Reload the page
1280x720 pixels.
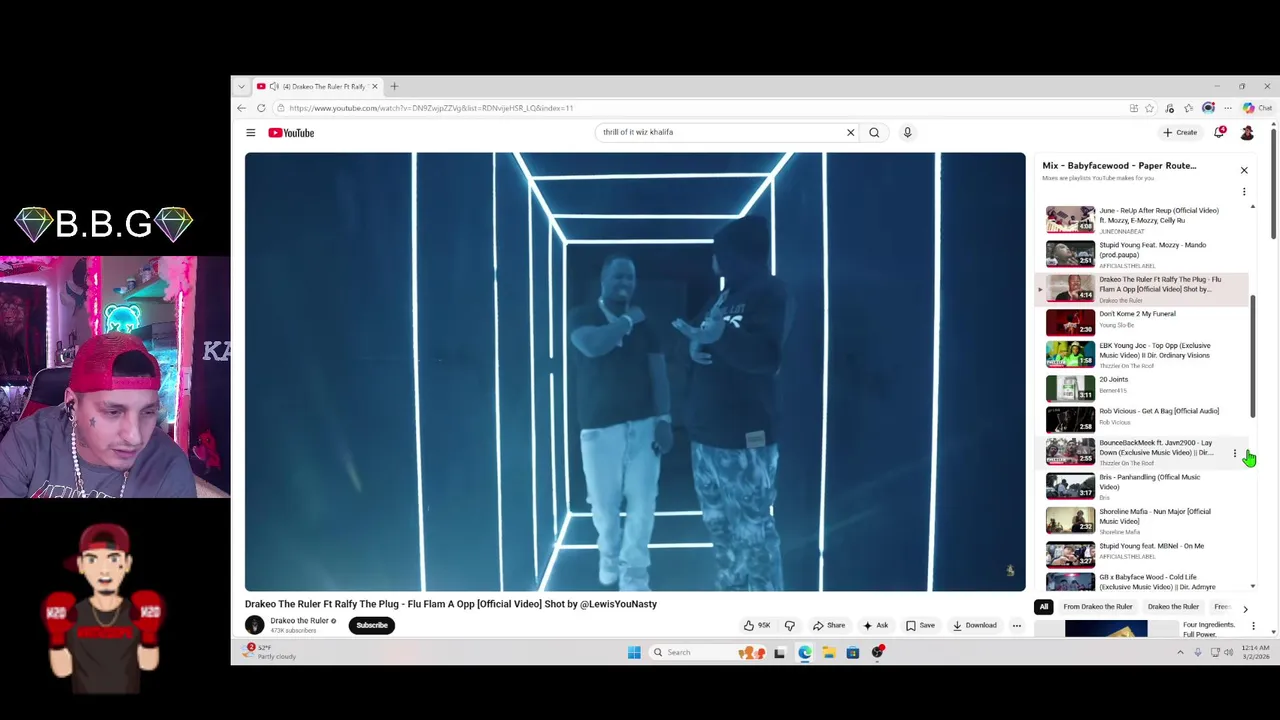point(261,108)
